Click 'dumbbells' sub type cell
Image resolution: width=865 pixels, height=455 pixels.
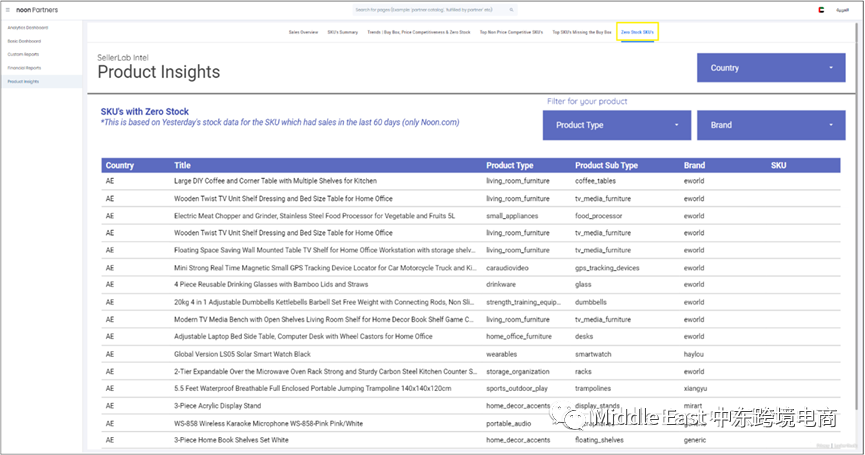coord(591,302)
